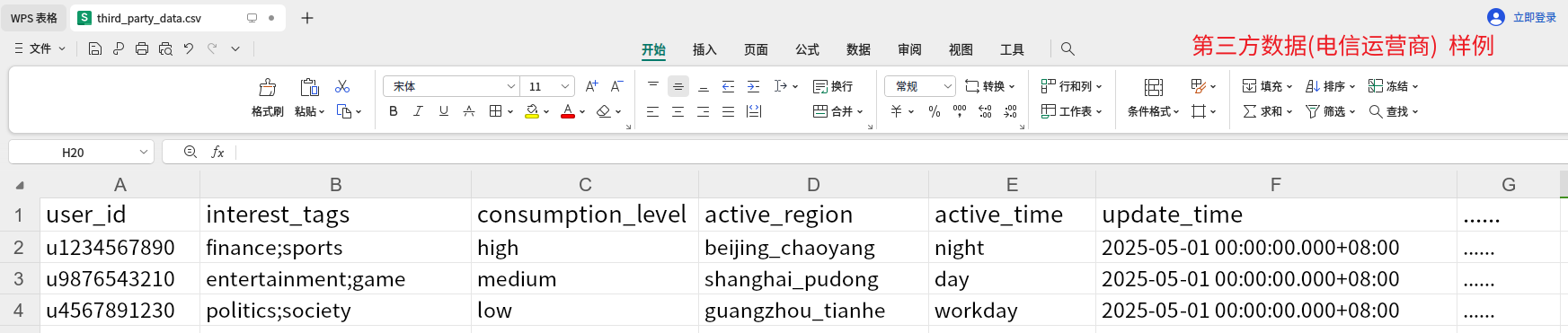Toggle Italic formatting
Image resolution: width=1568 pixels, height=333 pixels.
pyautogui.click(x=418, y=111)
